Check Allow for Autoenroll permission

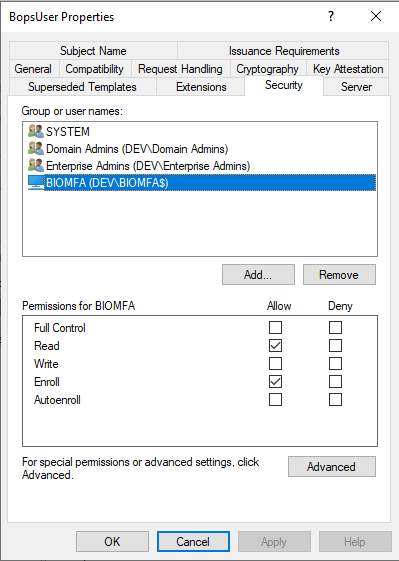tap(275, 399)
